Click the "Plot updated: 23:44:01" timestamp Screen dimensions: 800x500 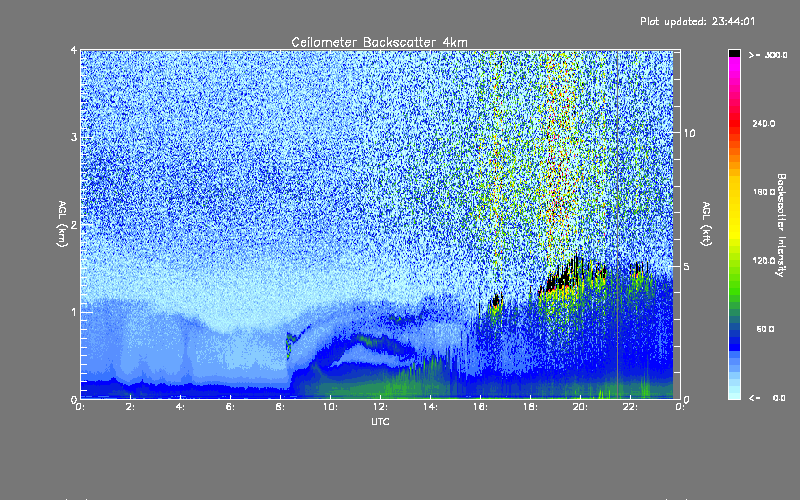click(697, 21)
